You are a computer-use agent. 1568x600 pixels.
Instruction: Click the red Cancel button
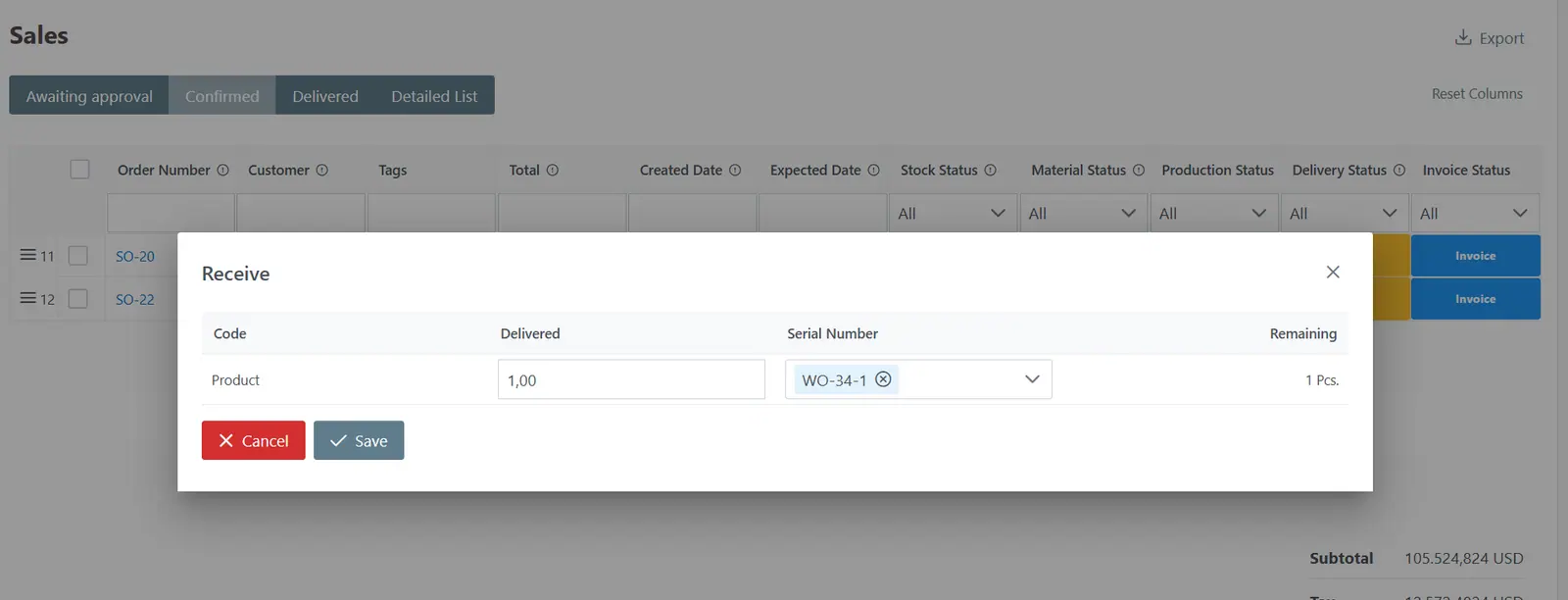254,440
